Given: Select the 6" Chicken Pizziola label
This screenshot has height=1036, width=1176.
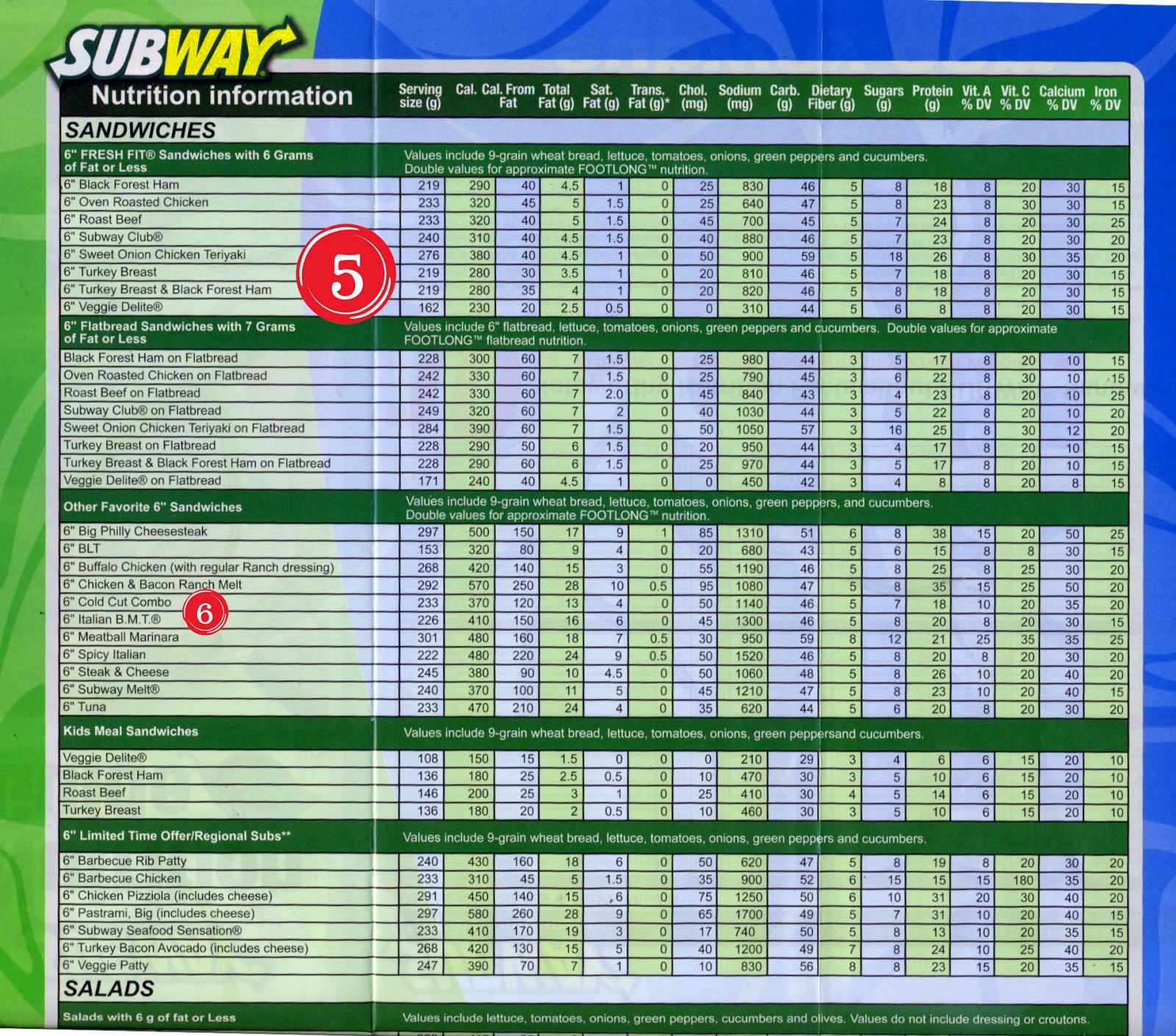Looking at the screenshot, I should click(x=168, y=896).
